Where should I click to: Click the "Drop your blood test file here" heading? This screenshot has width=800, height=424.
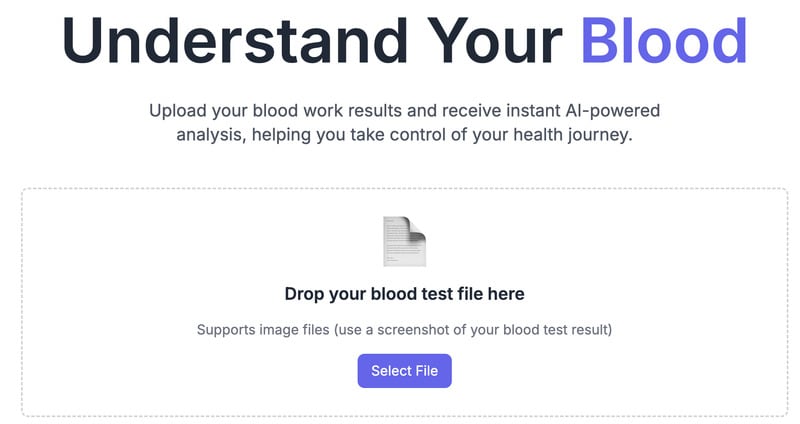[404, 294]
